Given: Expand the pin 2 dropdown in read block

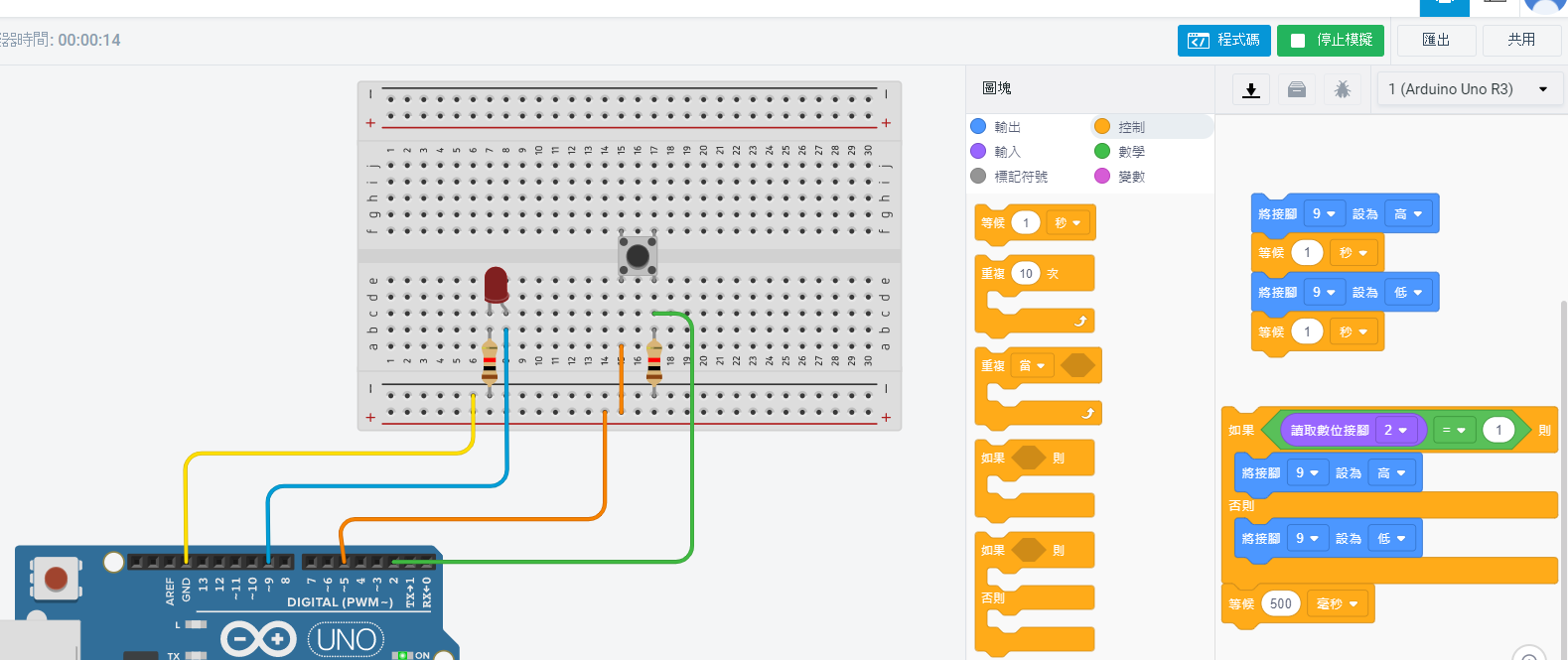Looking at the screenshot, I should (x=1395, y=430).
